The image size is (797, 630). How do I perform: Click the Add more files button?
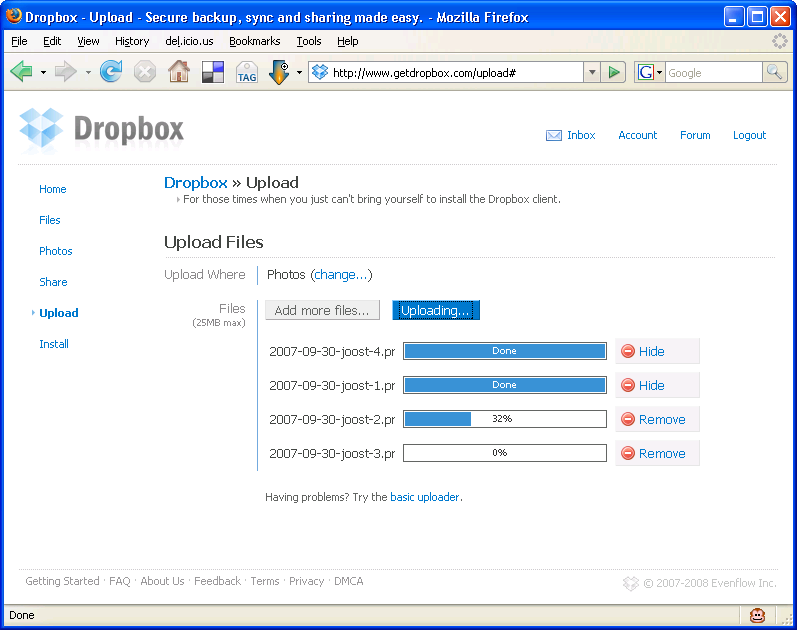click(x=322, y=310)
